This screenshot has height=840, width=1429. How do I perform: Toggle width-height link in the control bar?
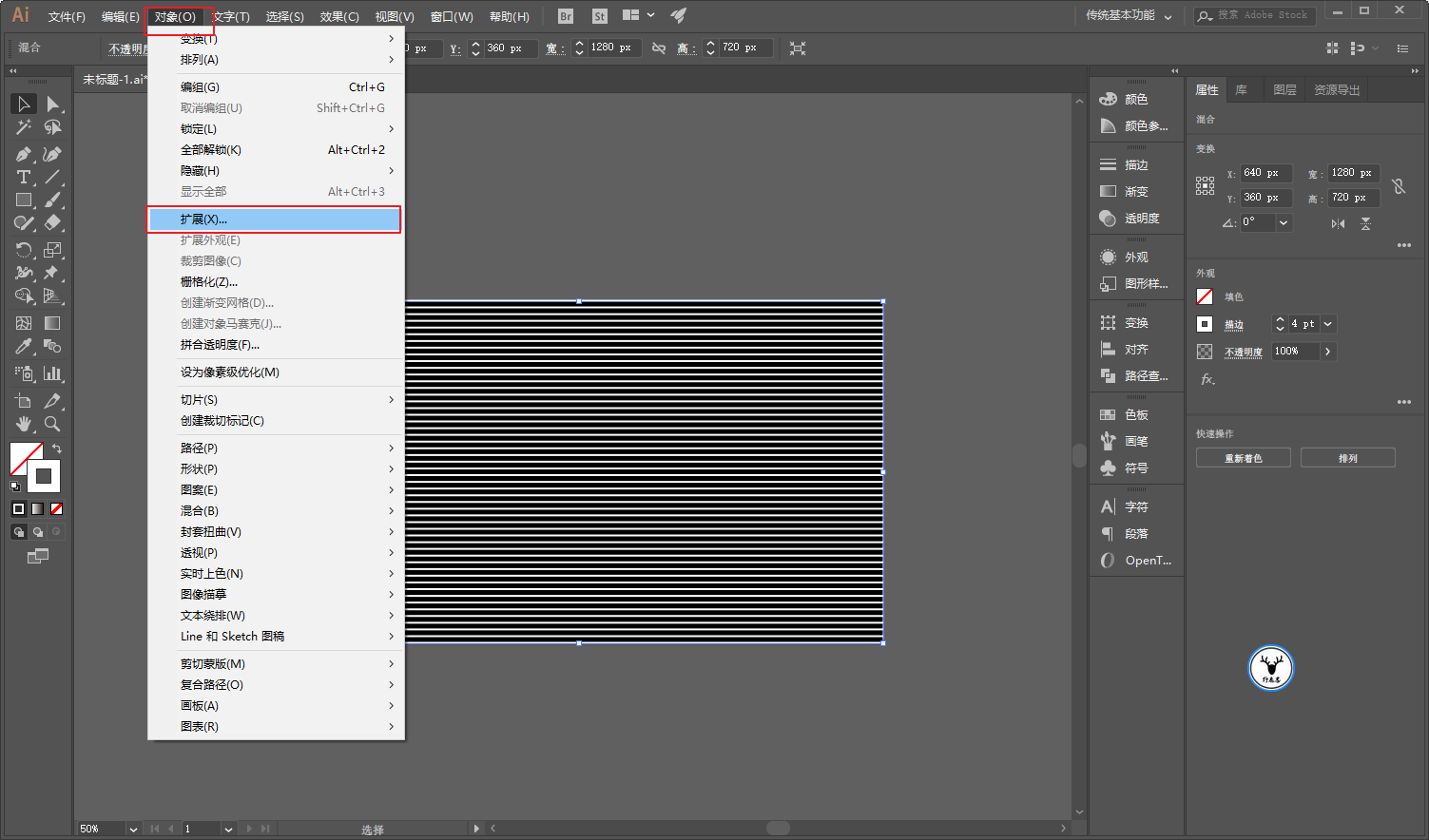pos(659,48)
